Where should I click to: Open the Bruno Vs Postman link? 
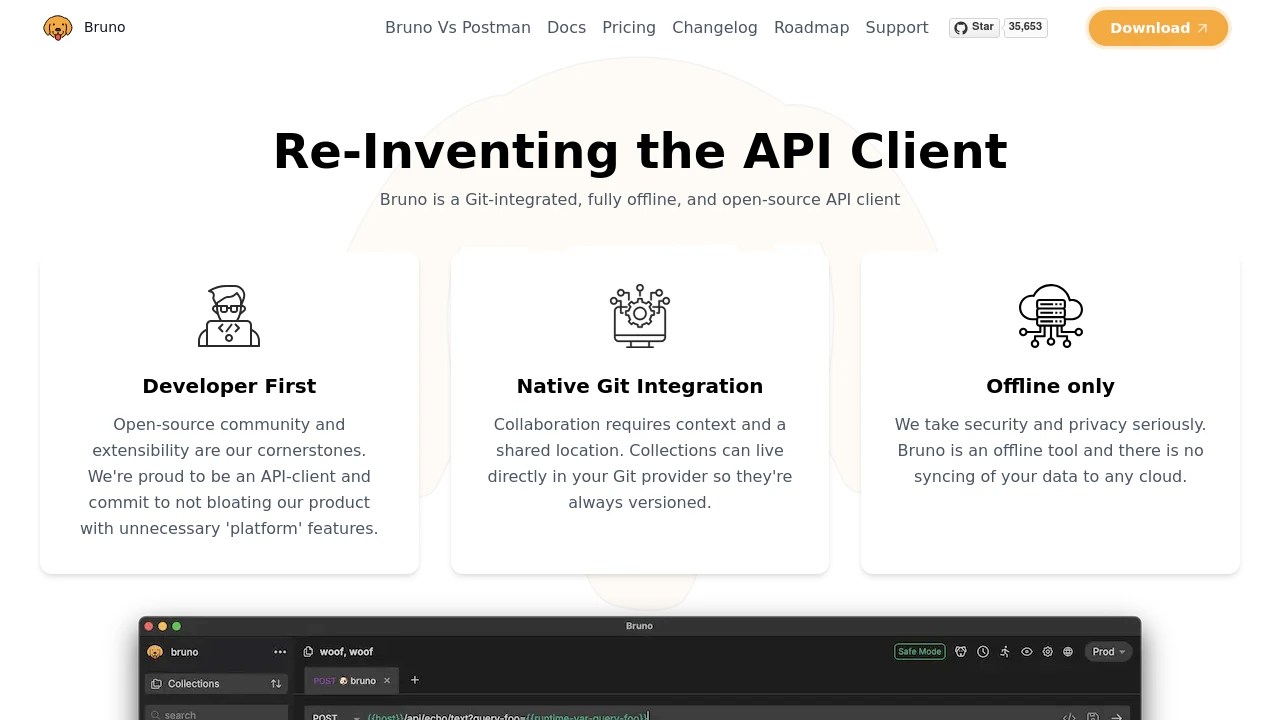coord(458,27)
